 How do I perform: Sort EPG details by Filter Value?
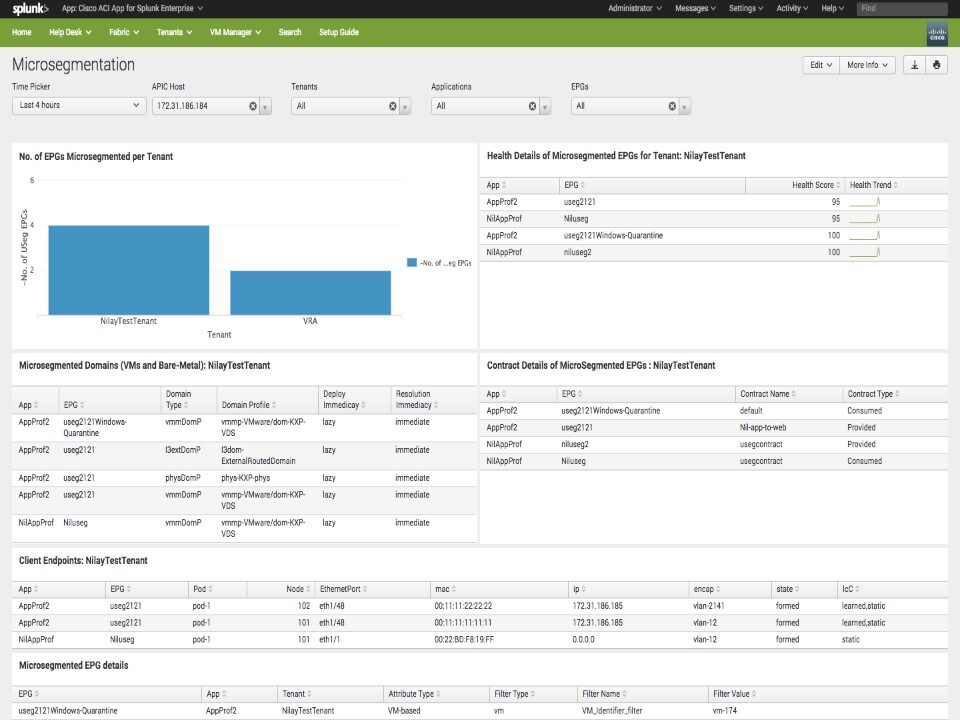click(x=734, y=694)
